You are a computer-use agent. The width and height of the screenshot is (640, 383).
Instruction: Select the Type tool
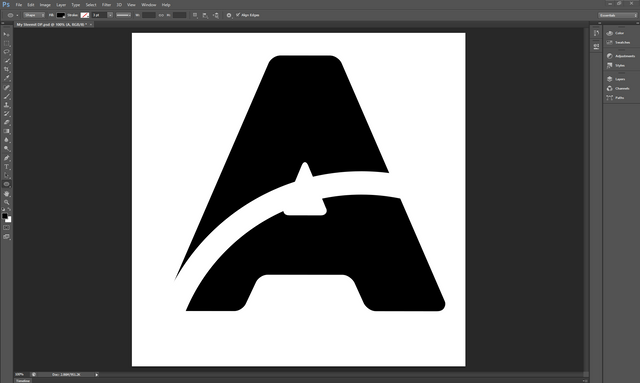click(x=7, y=167)
